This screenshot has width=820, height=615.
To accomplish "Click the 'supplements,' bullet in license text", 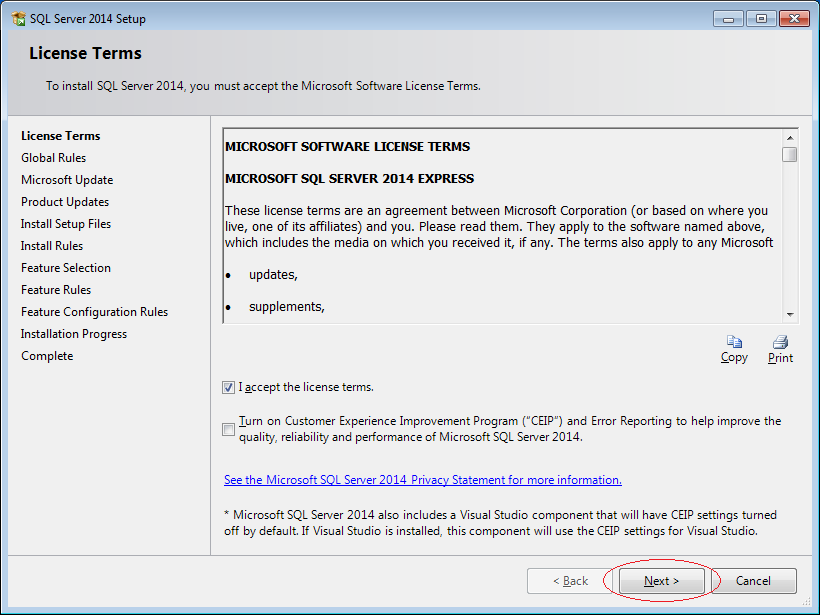I will point(287,307).
